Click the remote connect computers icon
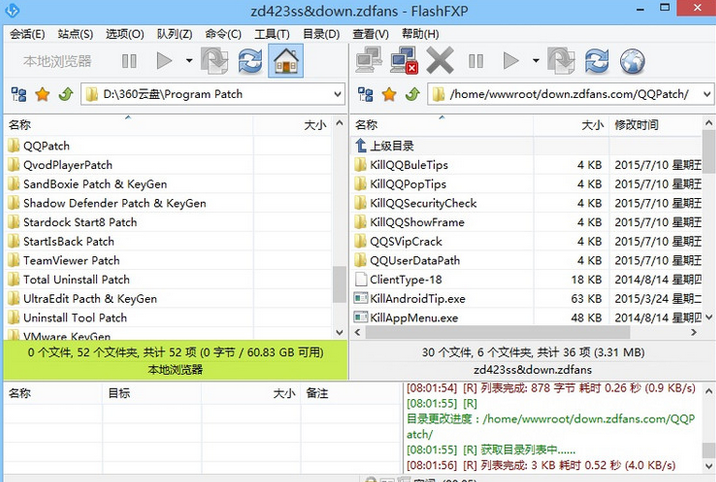 point(369,61)
